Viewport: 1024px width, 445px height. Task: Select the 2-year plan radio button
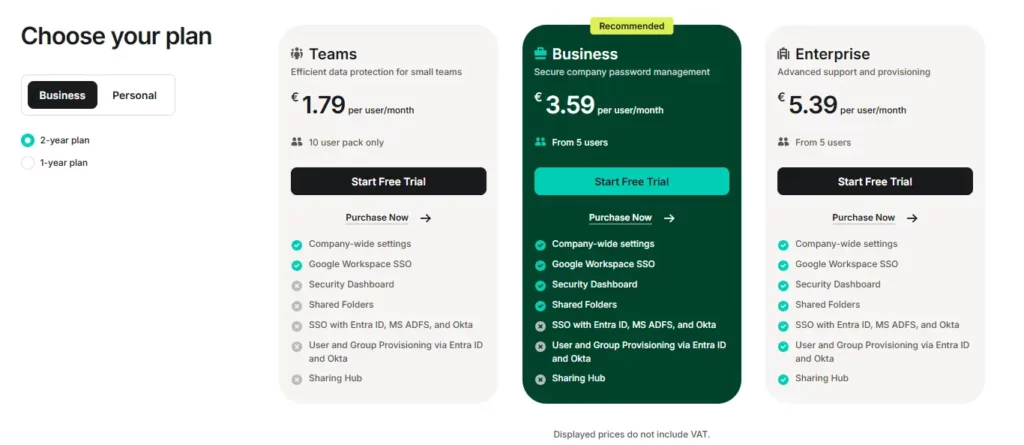28,140
